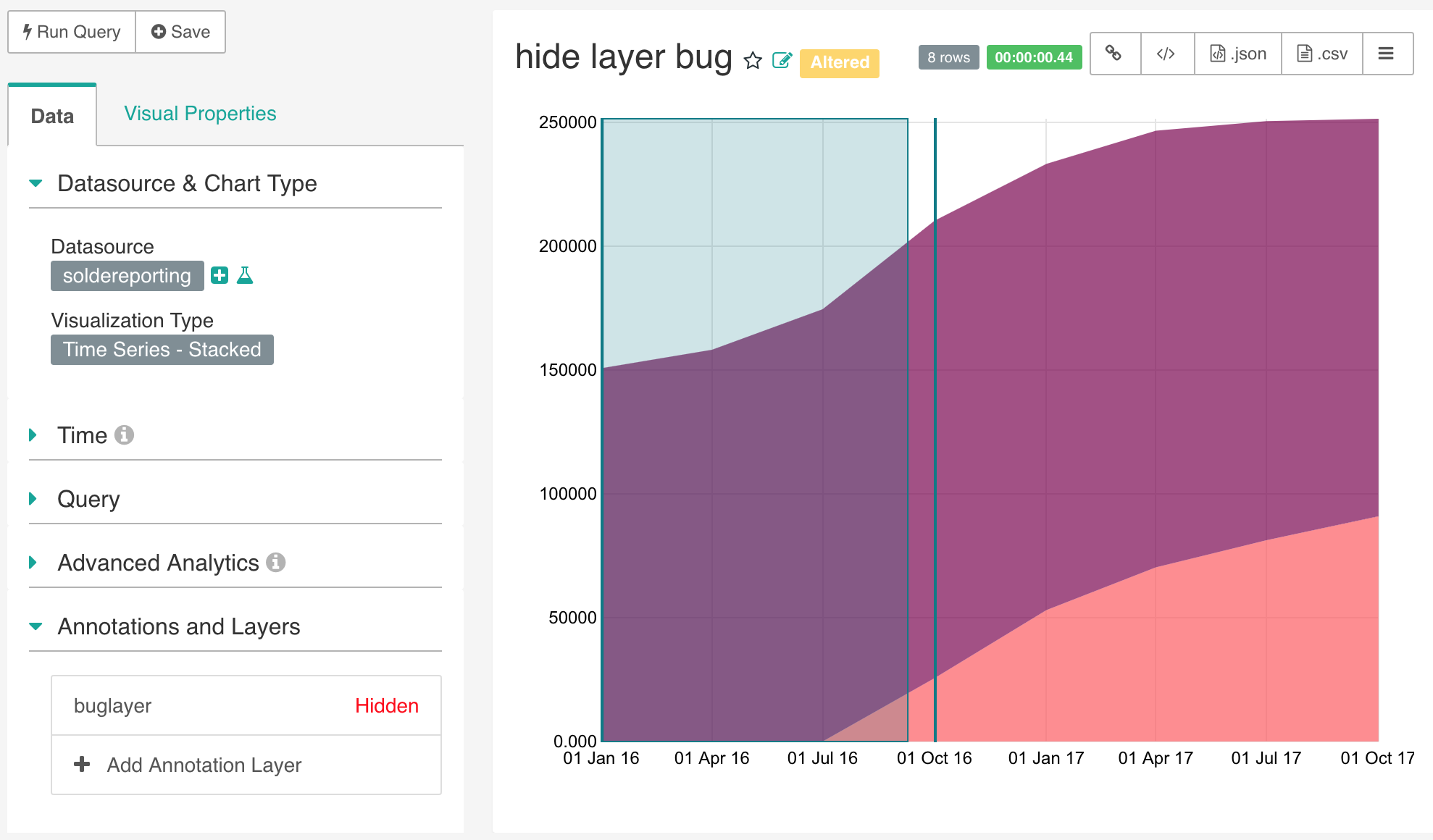This screenshot has width=1433, height=840.
Task: Collapse the Datasource & Chart Type section
Action: coord(34,183)
